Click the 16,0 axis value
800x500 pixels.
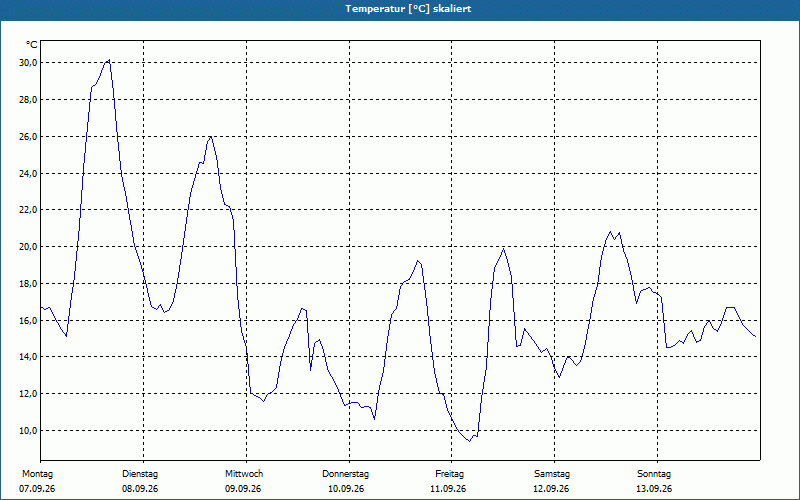[28, 320]
